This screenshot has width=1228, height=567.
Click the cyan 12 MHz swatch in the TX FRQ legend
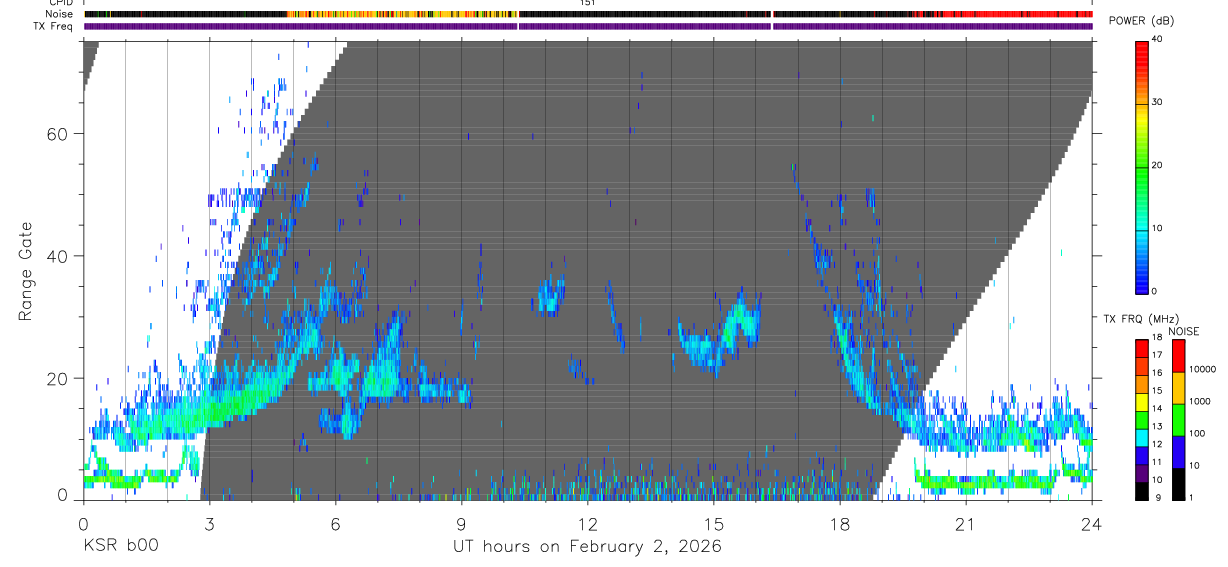pyautogui.click(x=1143, y=438)
